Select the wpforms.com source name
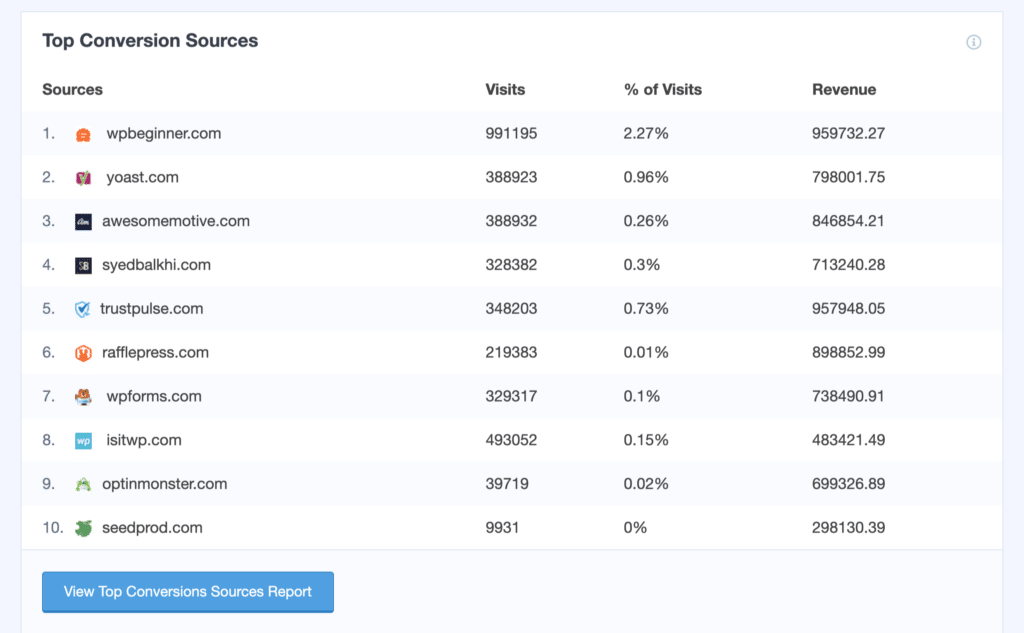The image size is (1024, 633). 154,397
